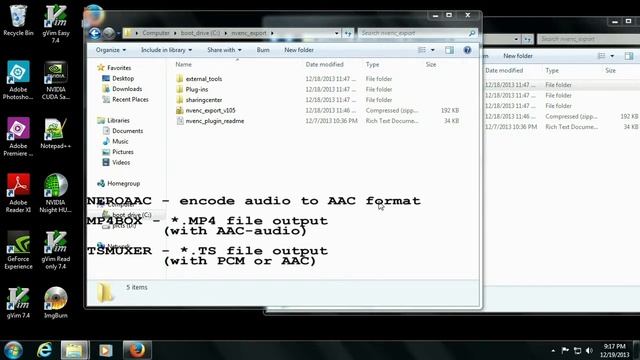640x360 pixels.
Task: Select Recent Places in navigation pane
Action: click(x=125, y=100)
